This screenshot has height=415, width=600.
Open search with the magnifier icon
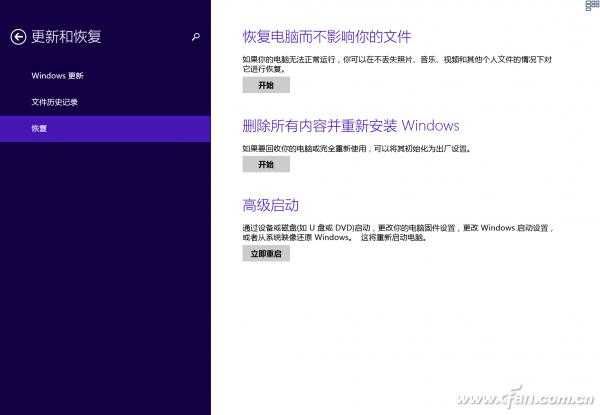click(195, 37)
